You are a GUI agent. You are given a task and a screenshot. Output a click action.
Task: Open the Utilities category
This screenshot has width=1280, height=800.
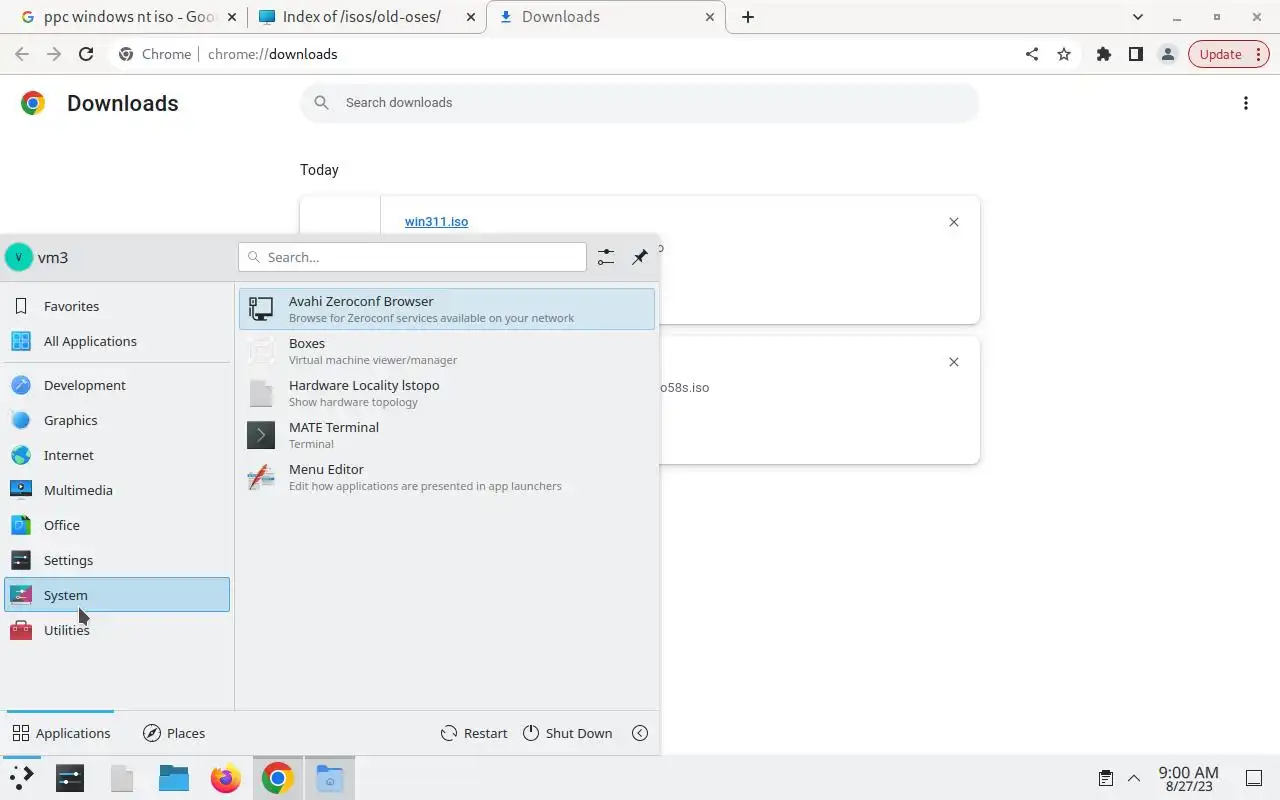tap(117, 630)
